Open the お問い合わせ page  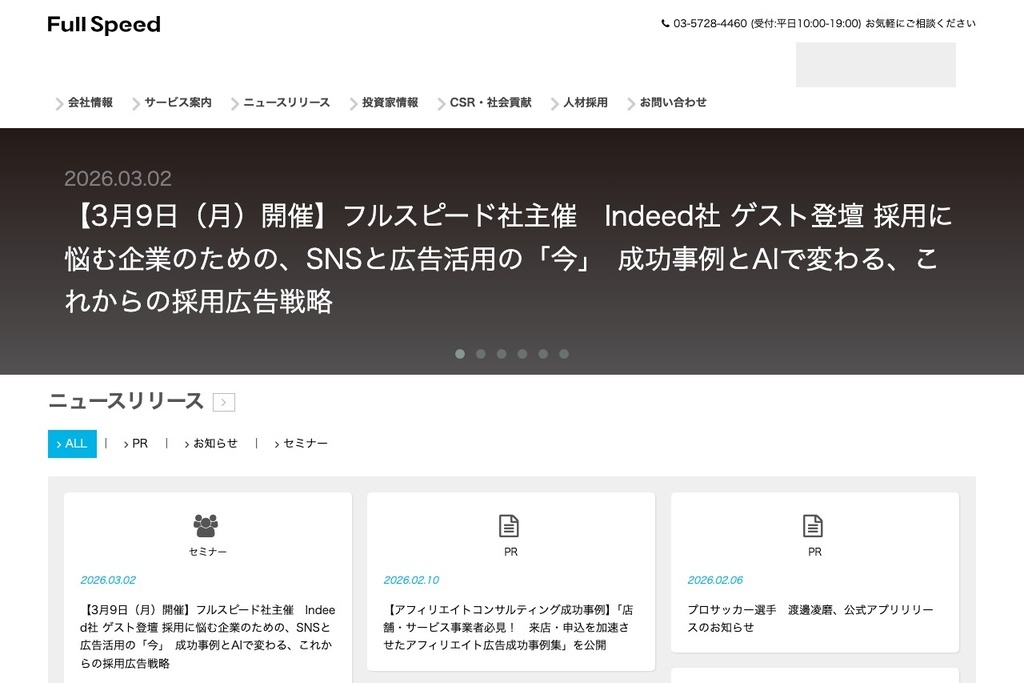click(x=672, y=102)
